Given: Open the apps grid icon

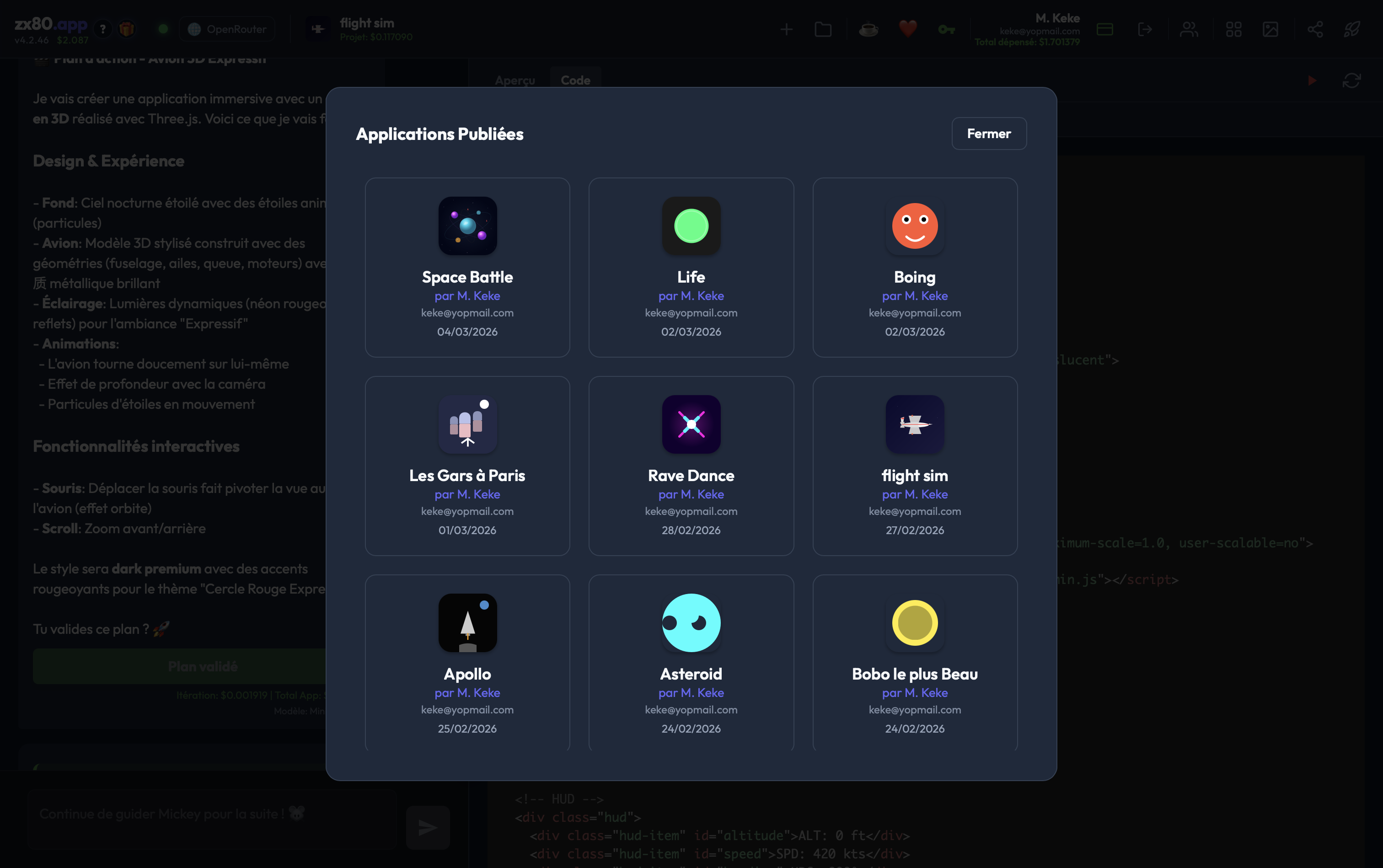Looking at the screenshot, I should coord(1234,29).
